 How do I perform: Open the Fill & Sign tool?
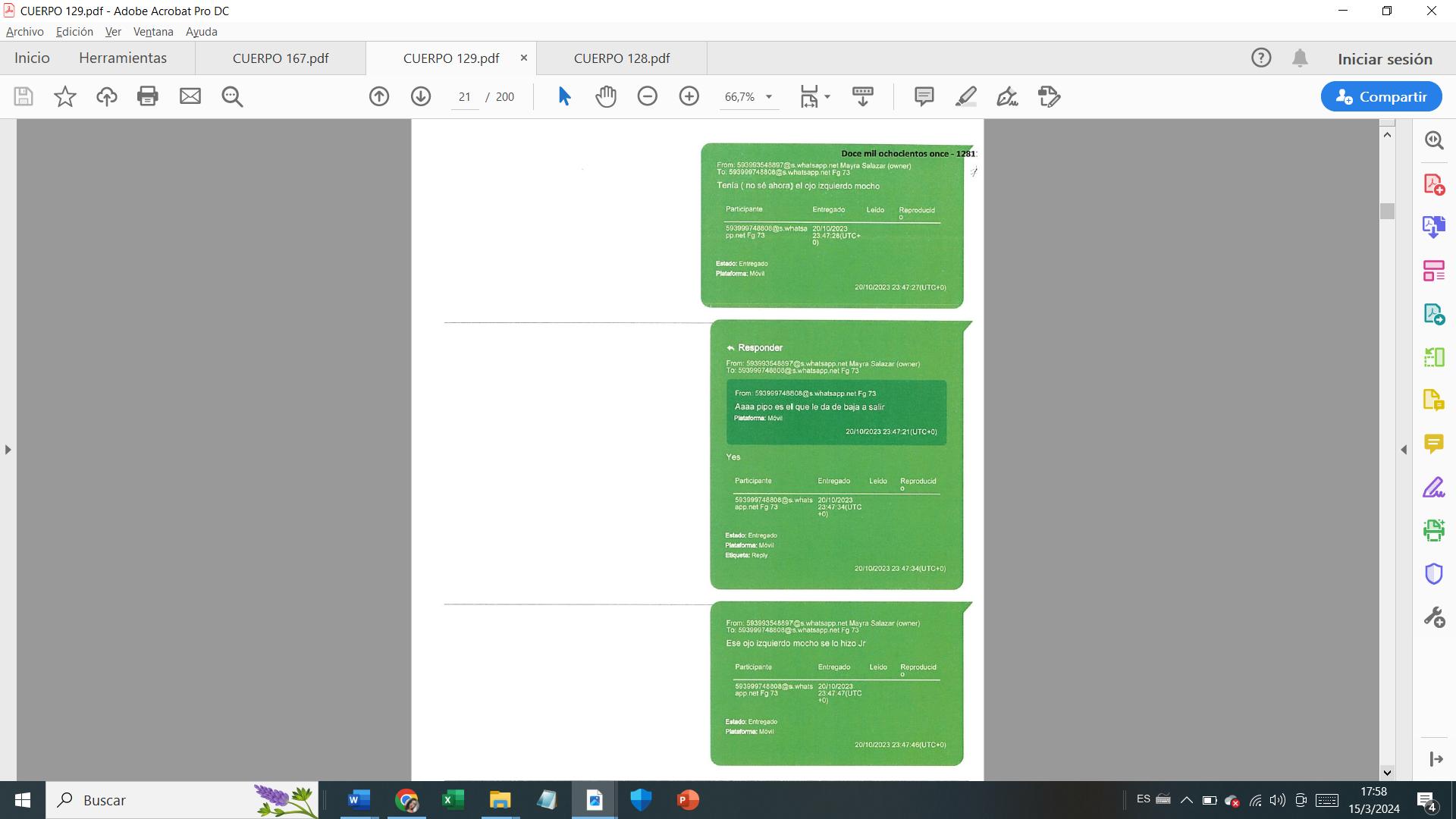1008,96
